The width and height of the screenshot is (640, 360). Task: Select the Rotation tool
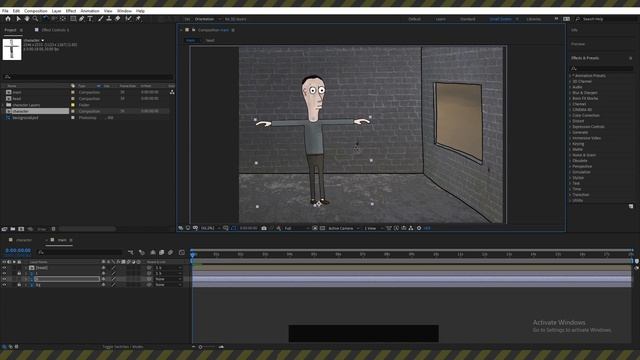pos(45,19)
